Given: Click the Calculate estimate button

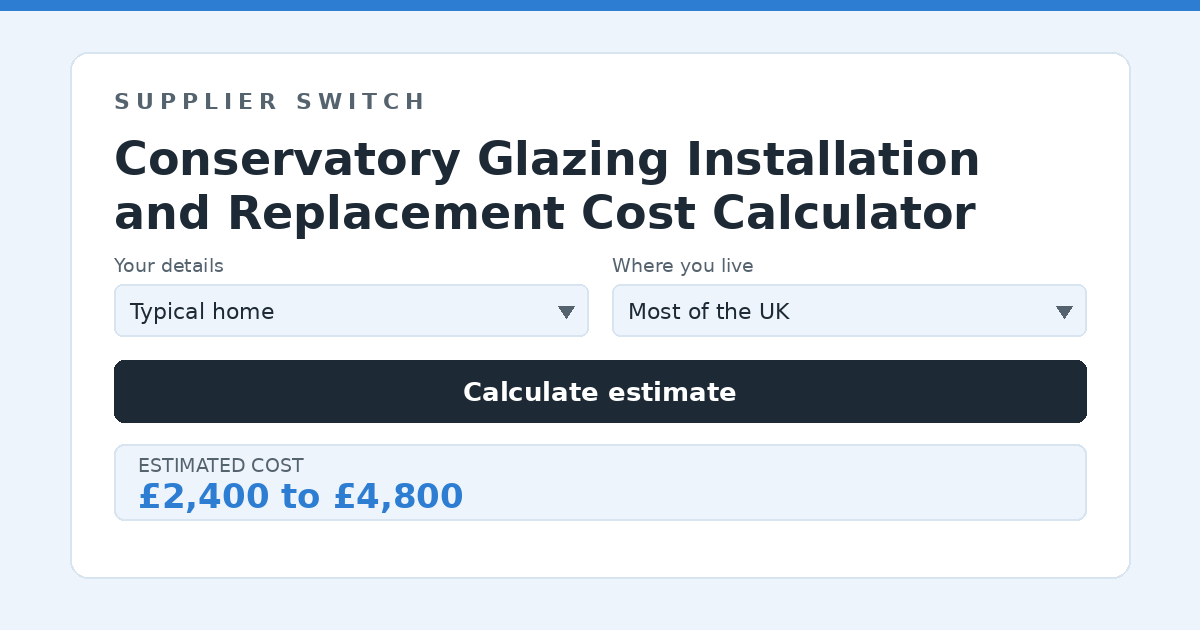Looking at the screenshot, I should tap(600, 392).
